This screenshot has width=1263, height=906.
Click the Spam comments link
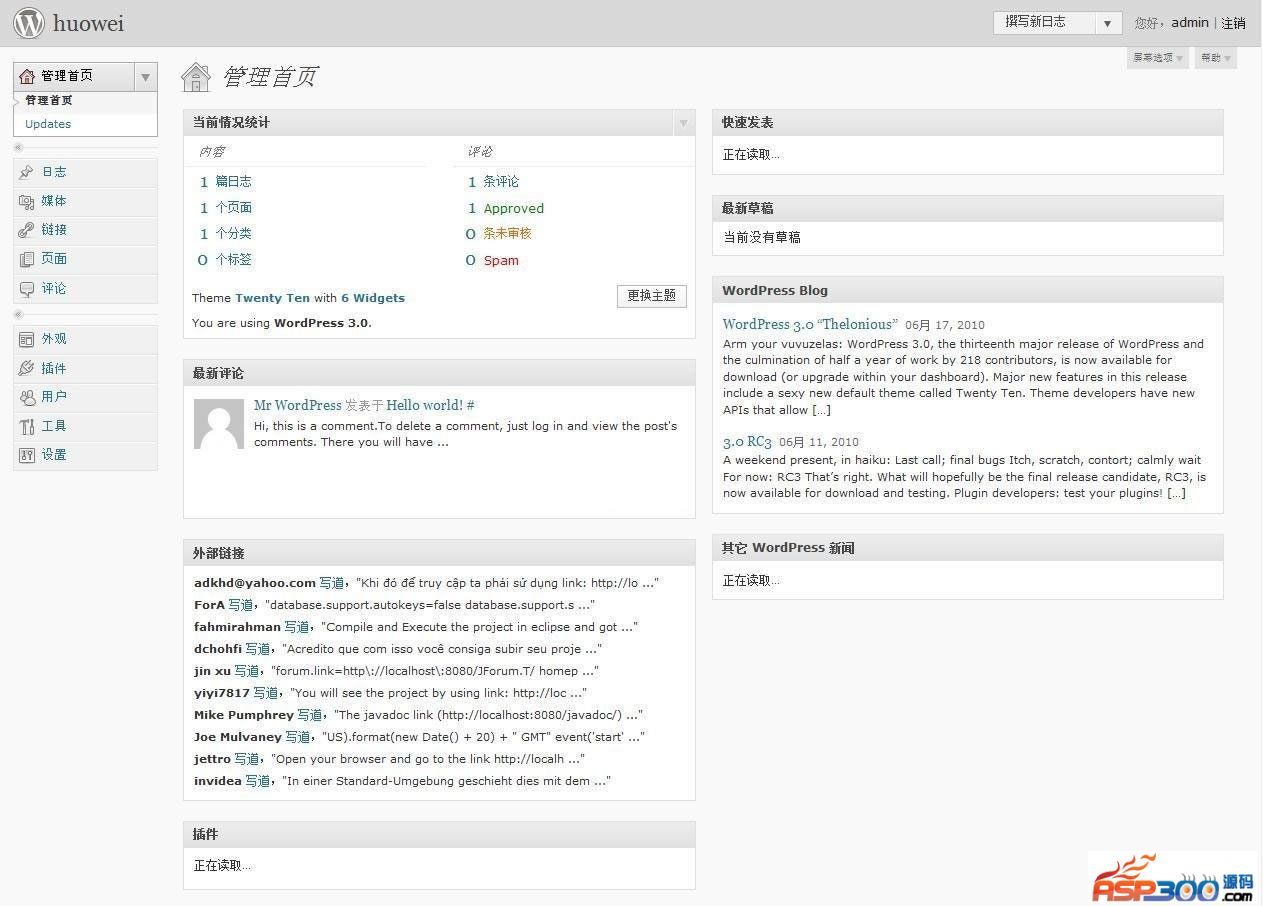501,261
